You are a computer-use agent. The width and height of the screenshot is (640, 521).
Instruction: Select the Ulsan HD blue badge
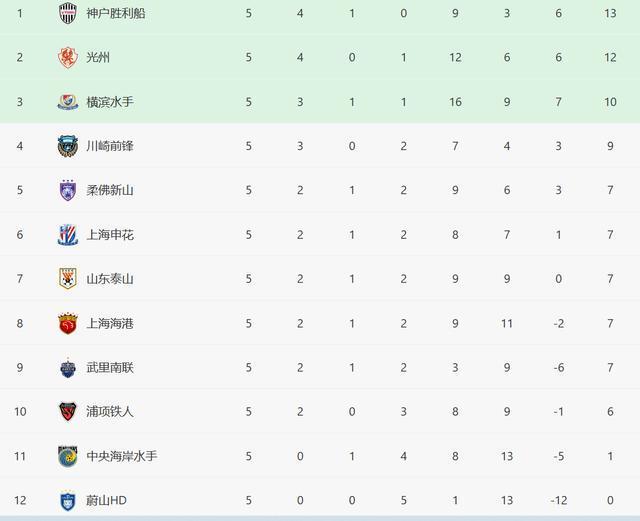[x=68, y=501]
